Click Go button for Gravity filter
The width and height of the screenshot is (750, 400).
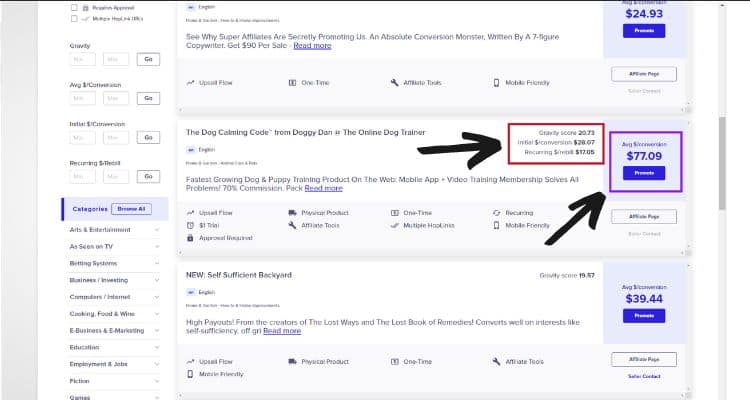148,59
